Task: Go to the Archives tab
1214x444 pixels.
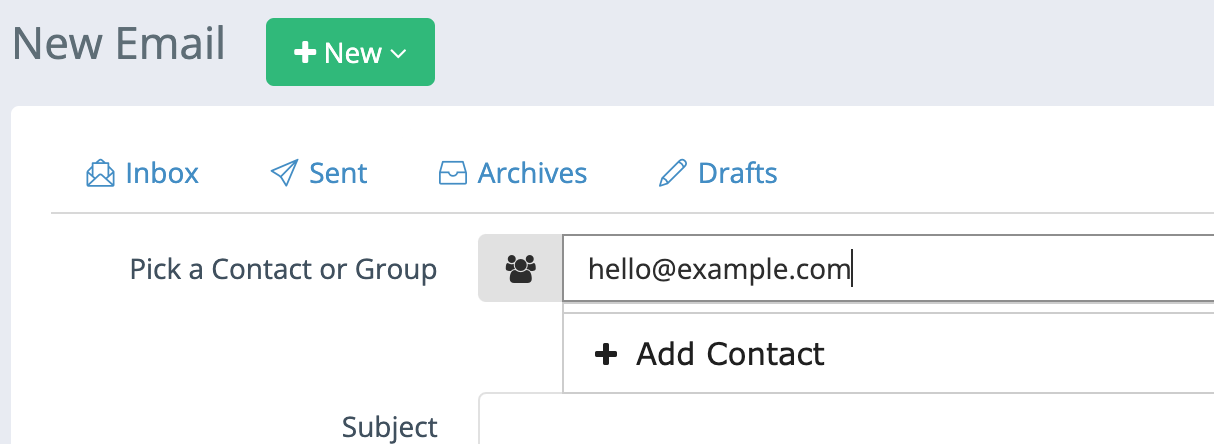Action: [532, 173]
